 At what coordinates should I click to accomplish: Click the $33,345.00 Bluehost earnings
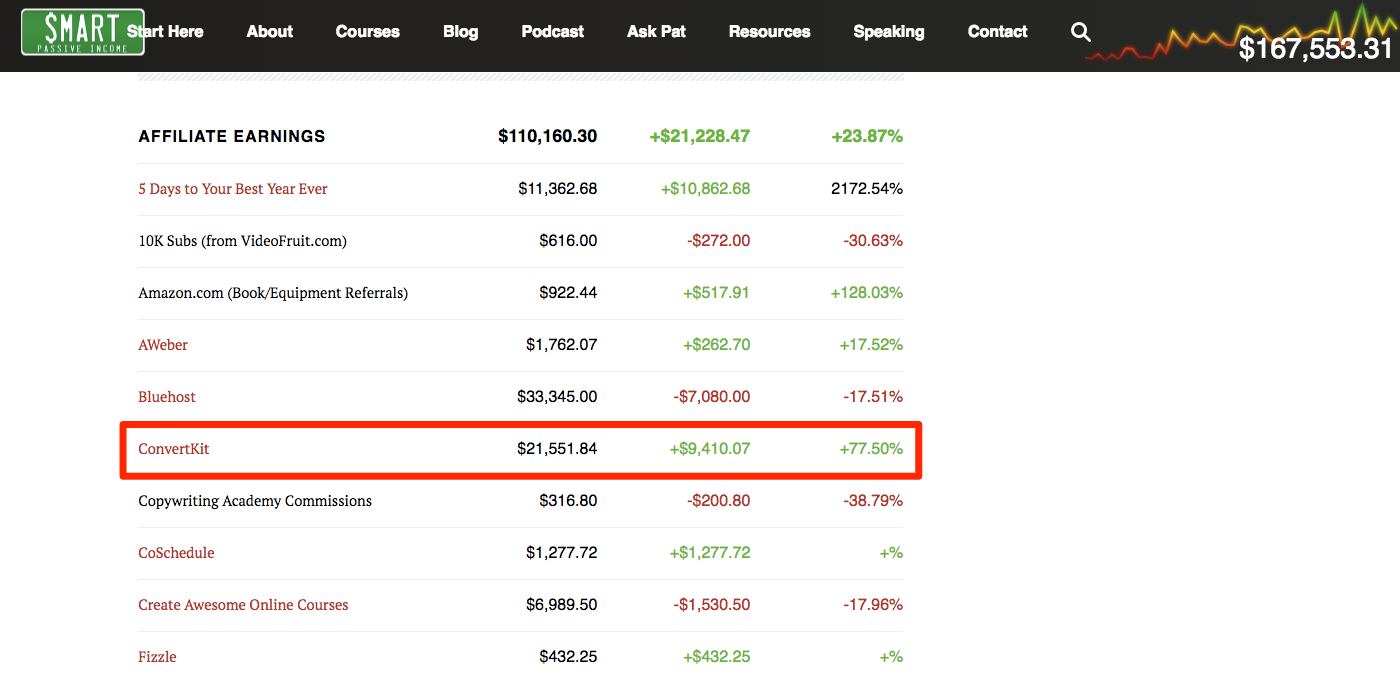(558, 397)
